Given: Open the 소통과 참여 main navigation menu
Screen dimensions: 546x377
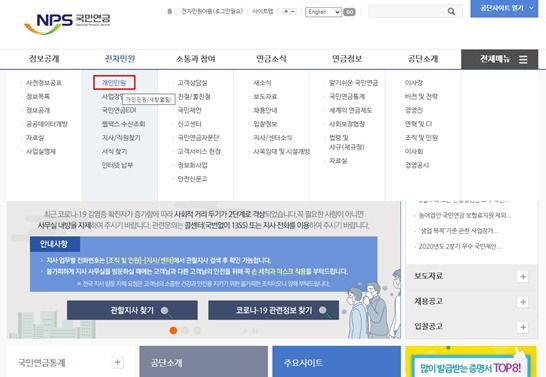Looking at the screenshot, I should tap(196, 59).
